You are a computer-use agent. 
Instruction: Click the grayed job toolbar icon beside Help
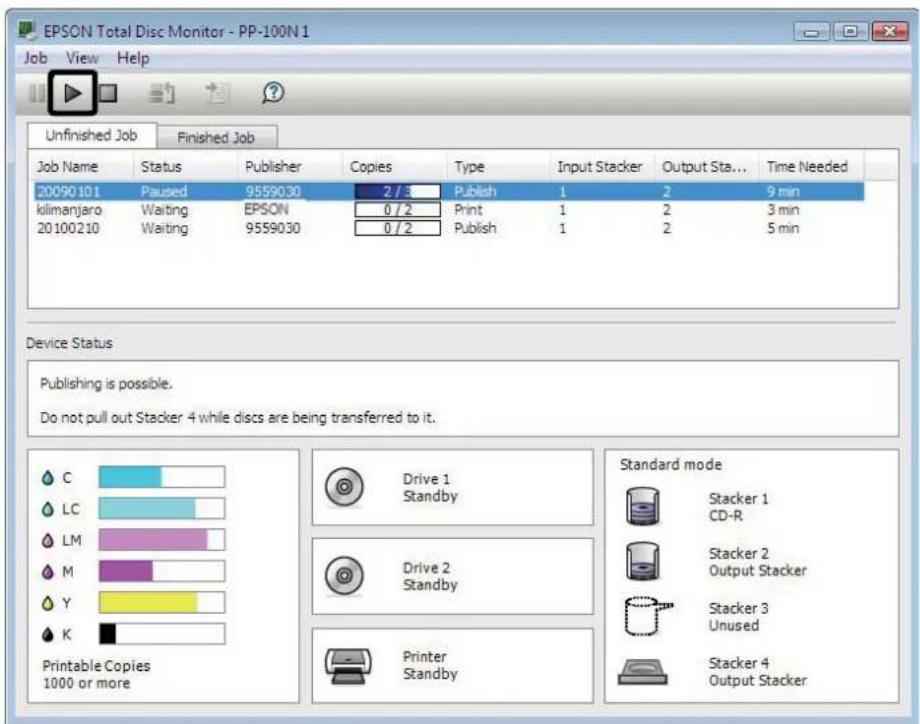coord(218,93)
